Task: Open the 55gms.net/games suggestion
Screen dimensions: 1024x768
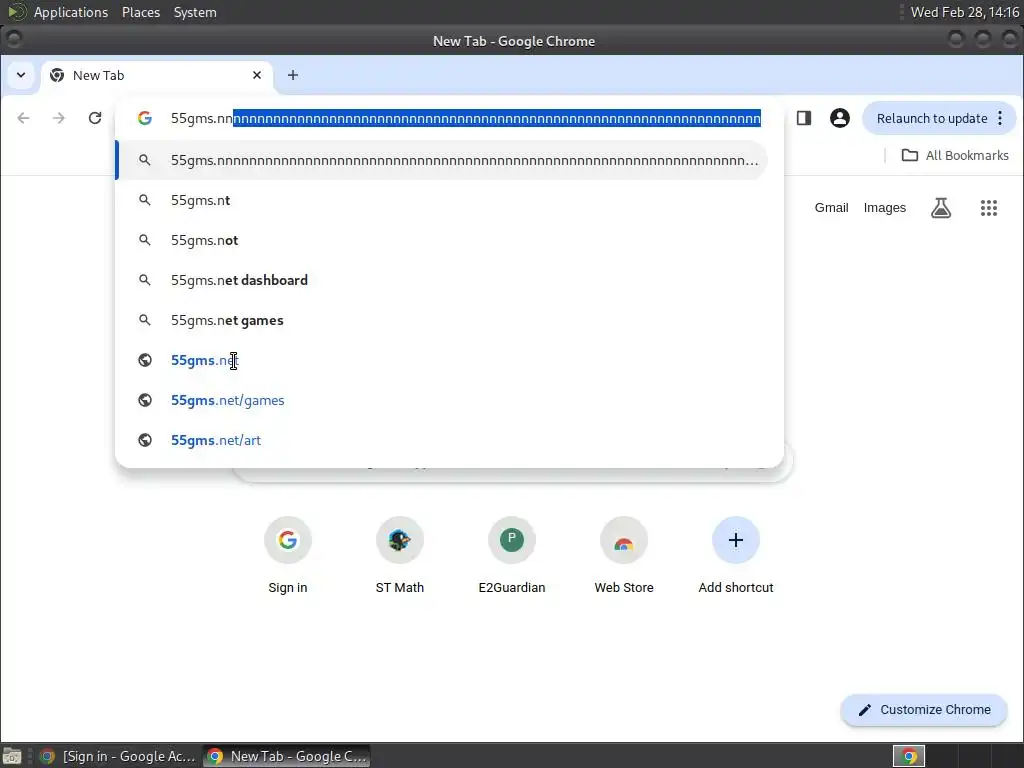Action: click(x=441, y=400)
